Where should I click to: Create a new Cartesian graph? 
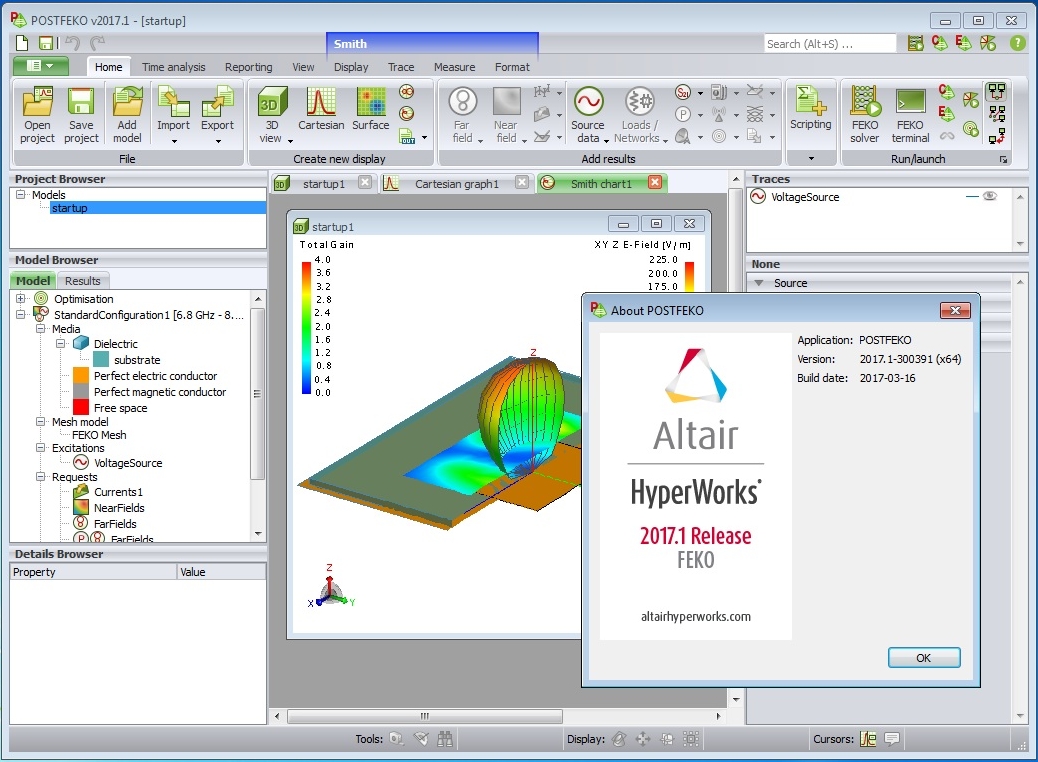321,109
